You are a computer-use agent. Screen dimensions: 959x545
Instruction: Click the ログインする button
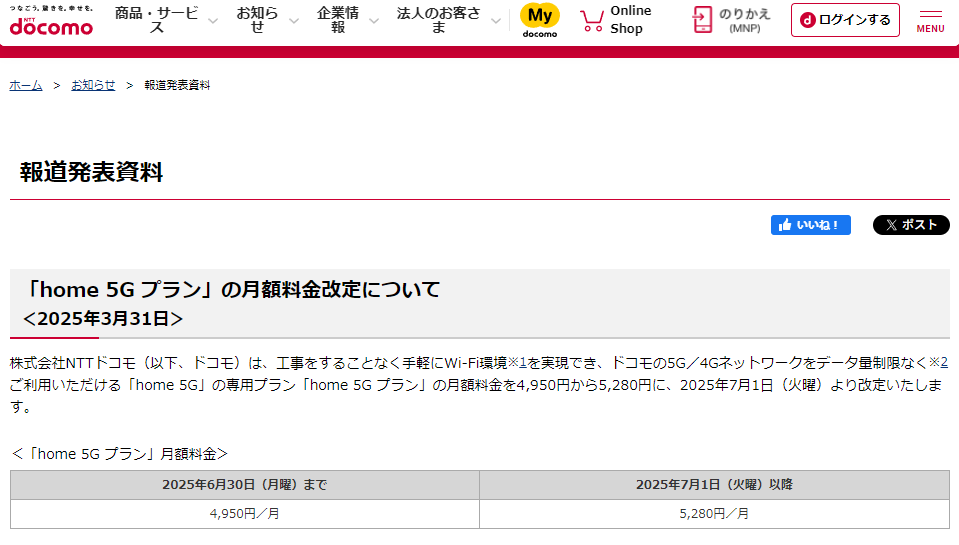[x=845, y=20]
